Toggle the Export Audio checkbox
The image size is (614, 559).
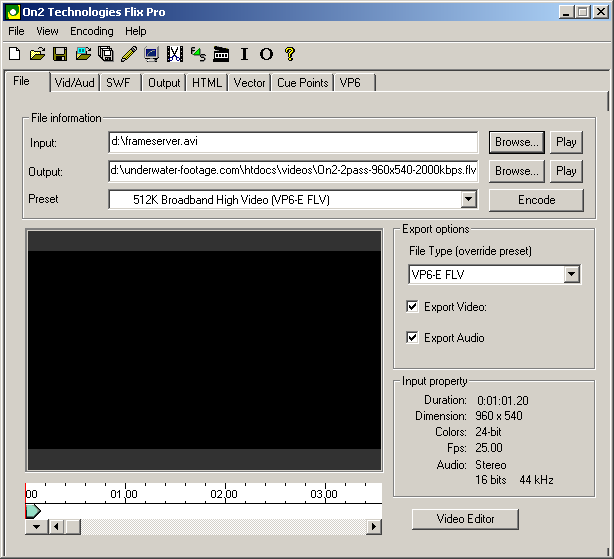[413, 338]
